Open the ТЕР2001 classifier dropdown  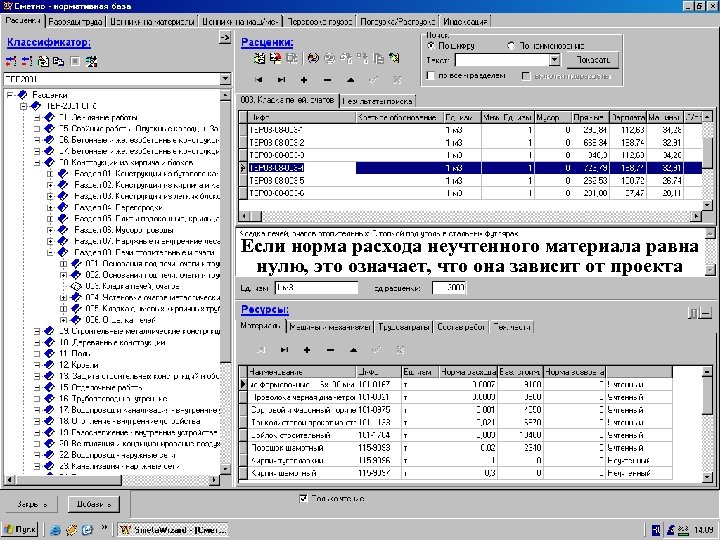click(x=225, y=79)
